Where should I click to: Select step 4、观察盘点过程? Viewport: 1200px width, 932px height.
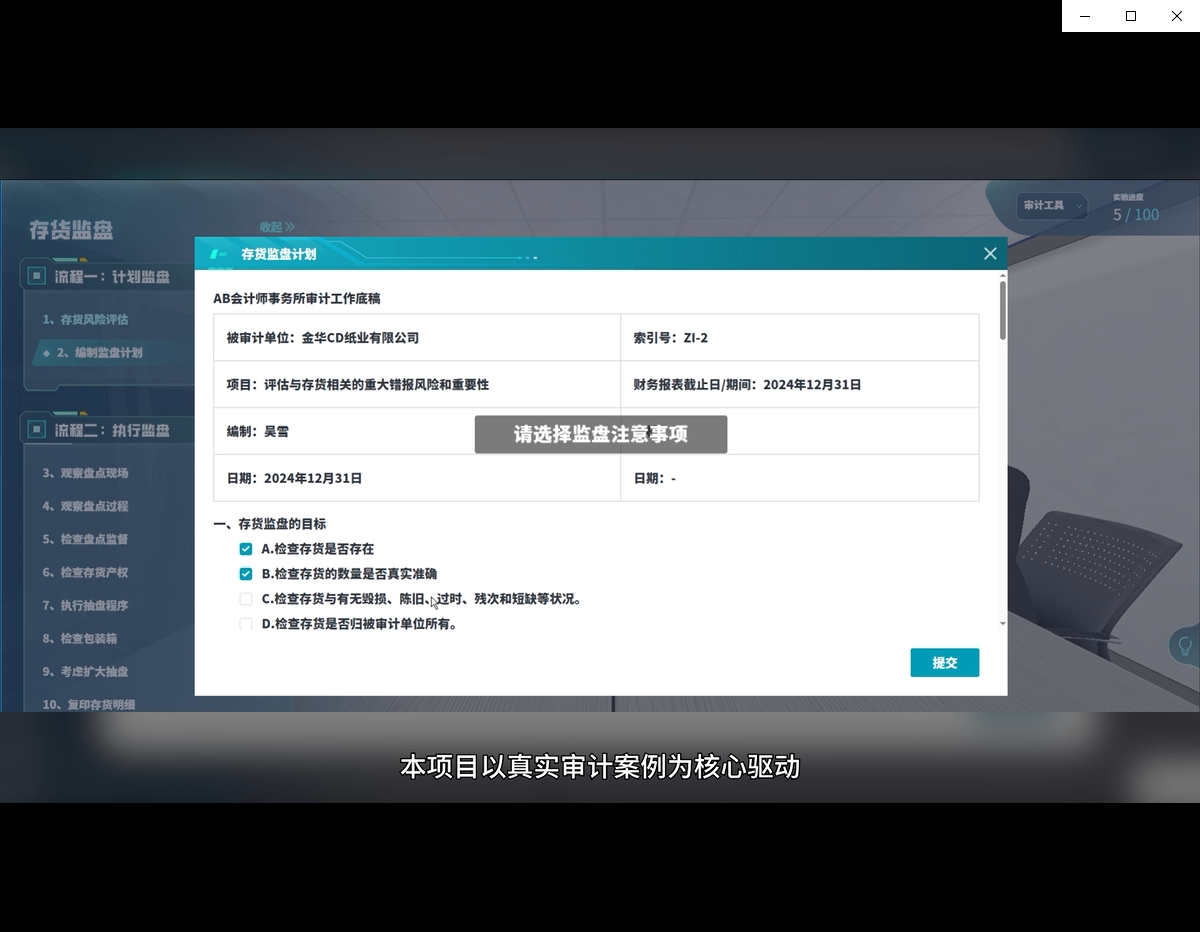tap(85, 506)
